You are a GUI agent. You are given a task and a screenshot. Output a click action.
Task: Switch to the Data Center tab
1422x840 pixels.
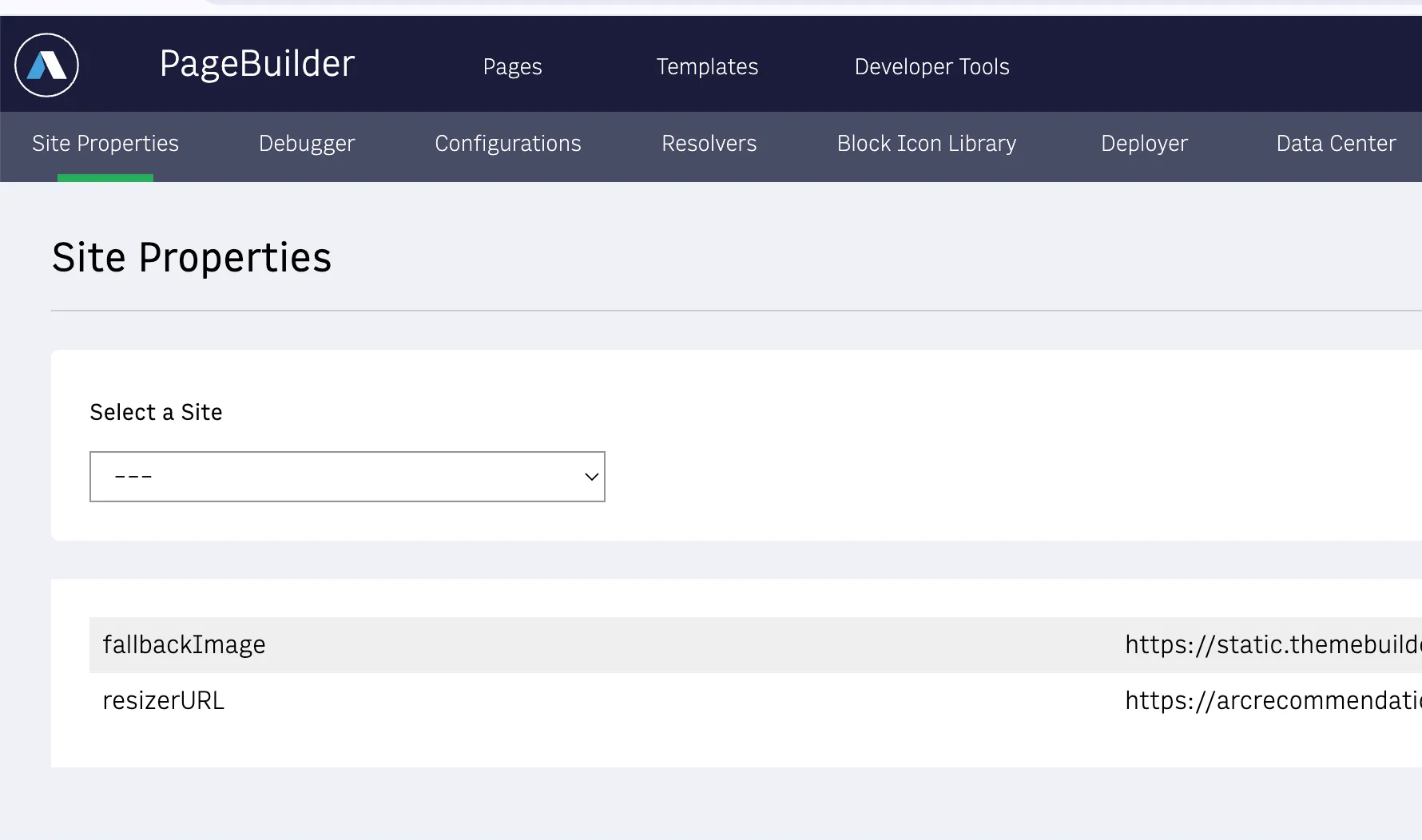[1336, 144]
